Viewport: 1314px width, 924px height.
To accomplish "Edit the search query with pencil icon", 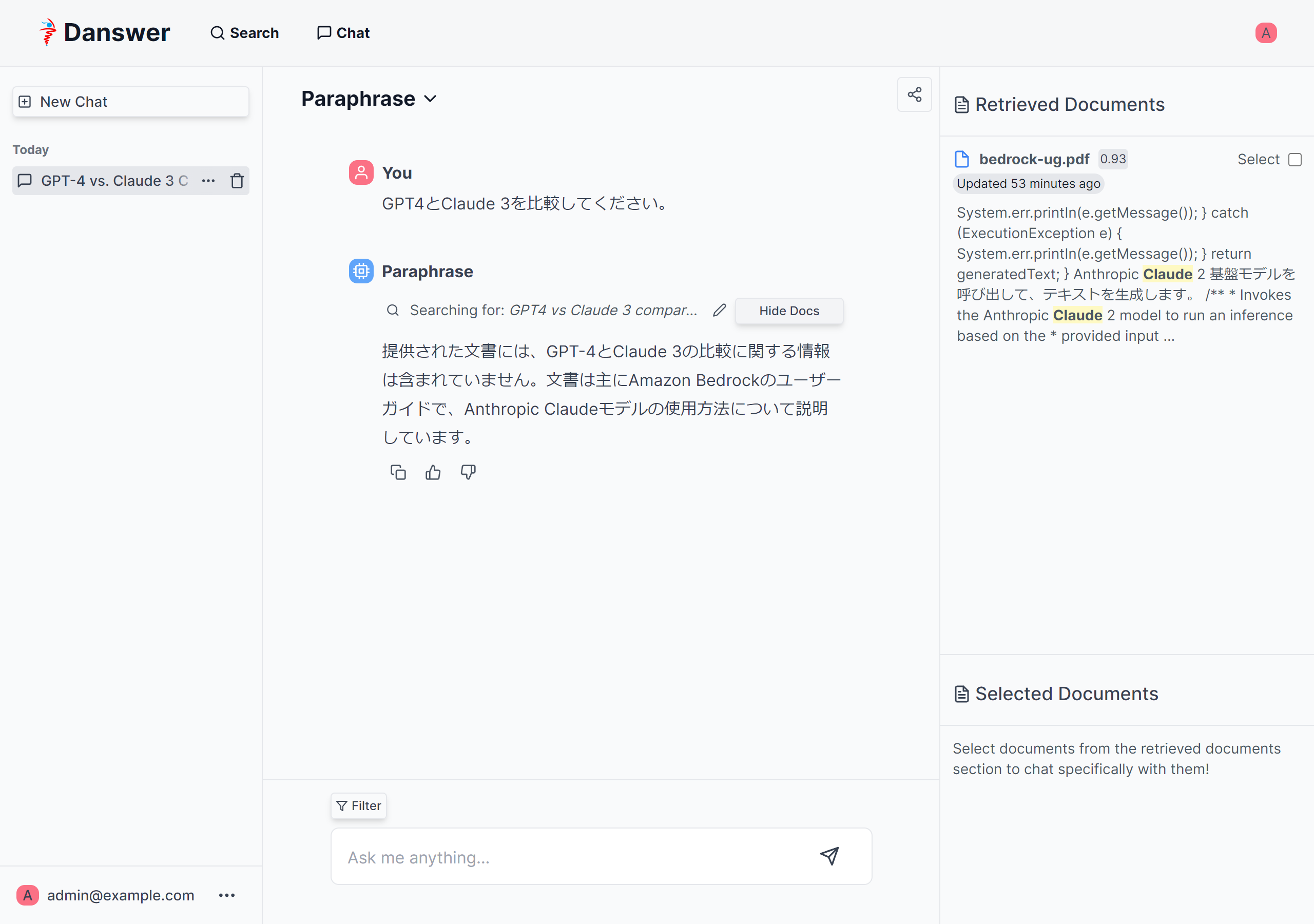I will point(719,310).
